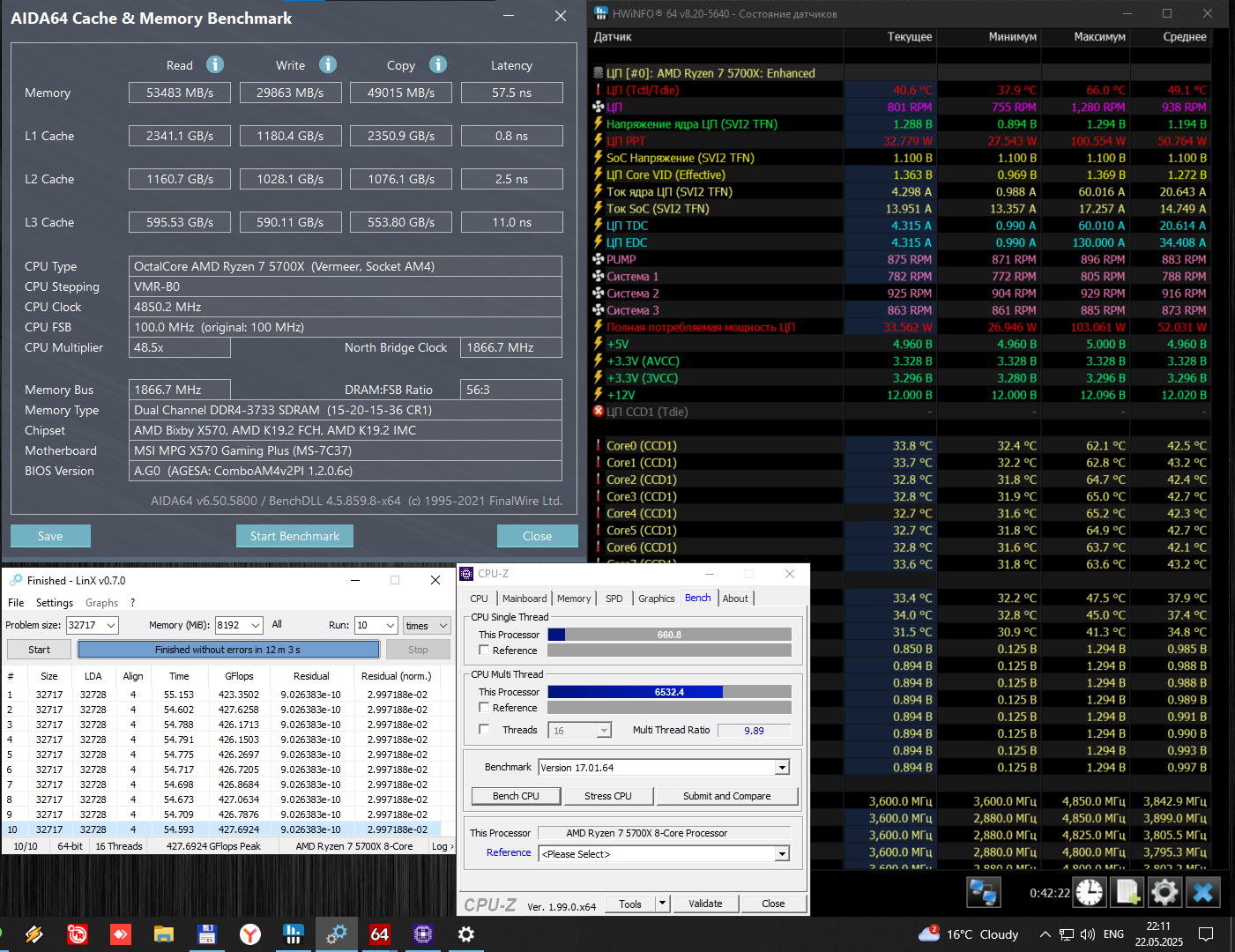The image size is (1235, 952).
Task: Open the floppy disk app on taskbar
Action: (x=207, y=934)
